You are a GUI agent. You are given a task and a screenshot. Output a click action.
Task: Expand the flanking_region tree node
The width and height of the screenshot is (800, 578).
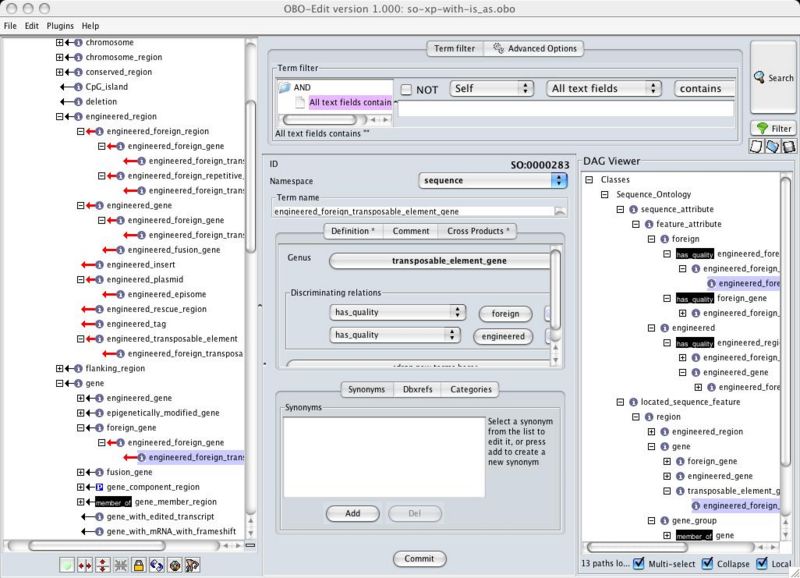(x=59, y=368)
